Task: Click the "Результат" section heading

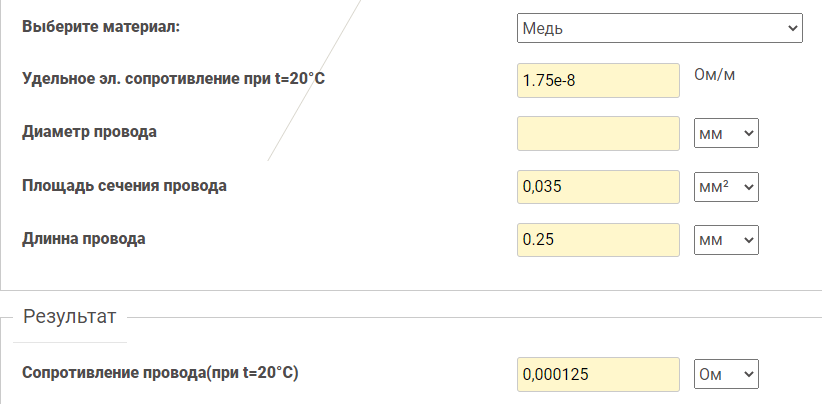Action: (x=70, y=317)
